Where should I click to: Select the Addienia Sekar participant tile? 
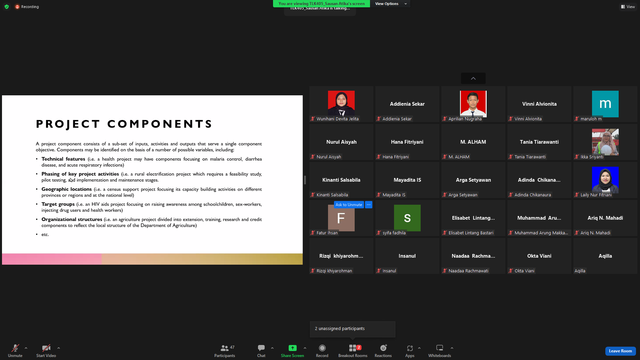pos(407,104)
